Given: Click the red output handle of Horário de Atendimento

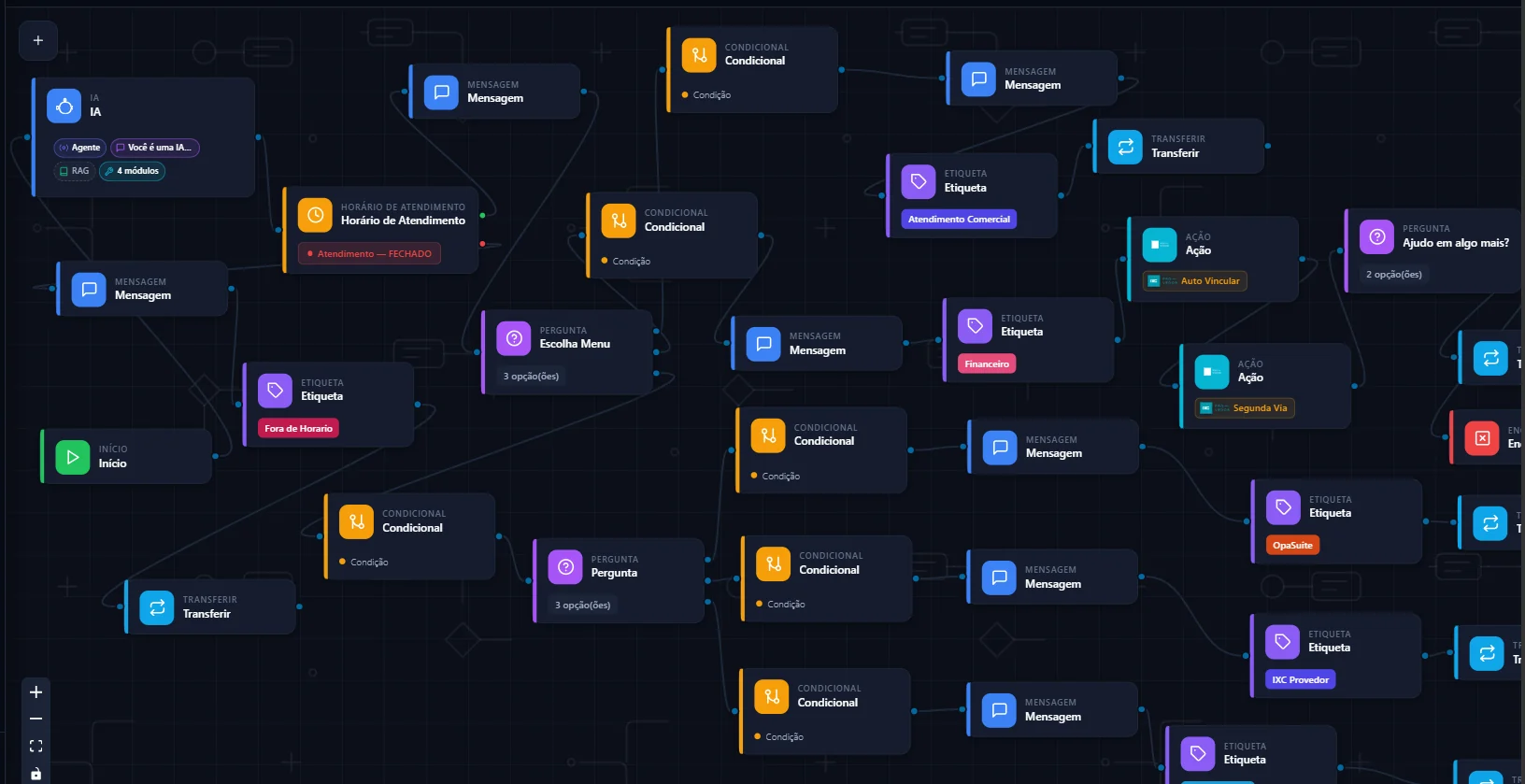Looking at the screenshot, I should (482, 244).
